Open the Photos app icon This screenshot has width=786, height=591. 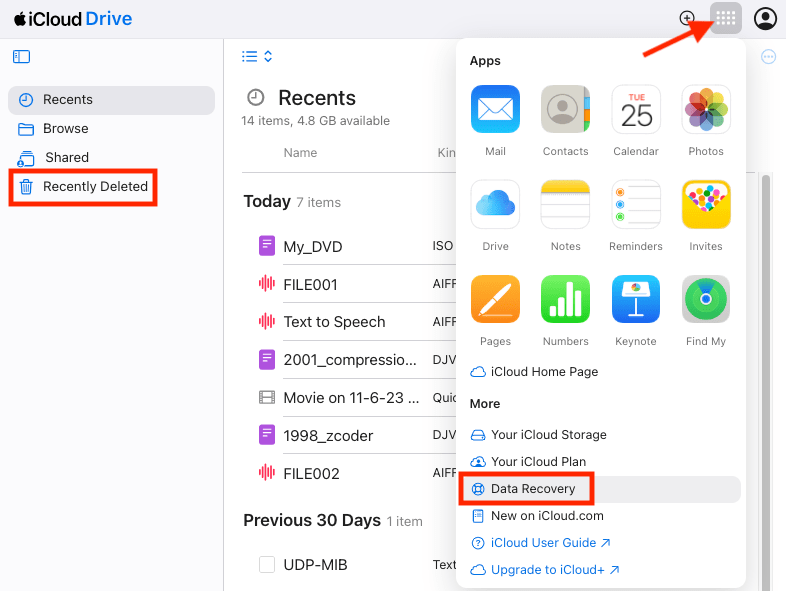click(706, 109)
